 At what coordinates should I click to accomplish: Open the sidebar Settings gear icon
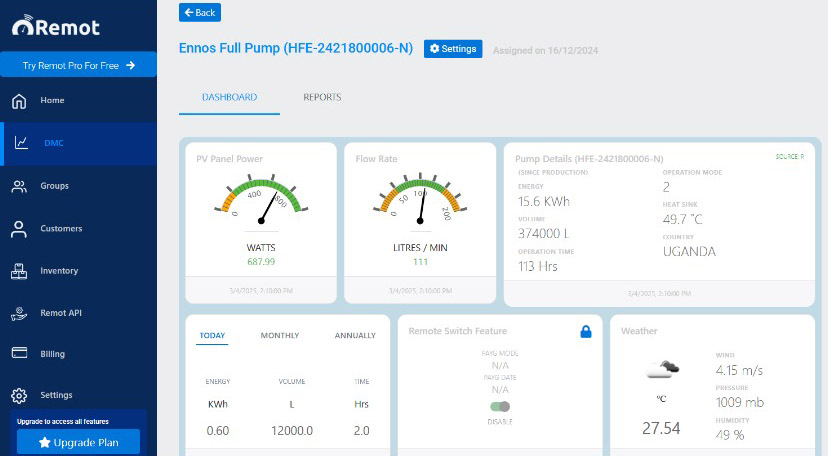tap(19, 395)
